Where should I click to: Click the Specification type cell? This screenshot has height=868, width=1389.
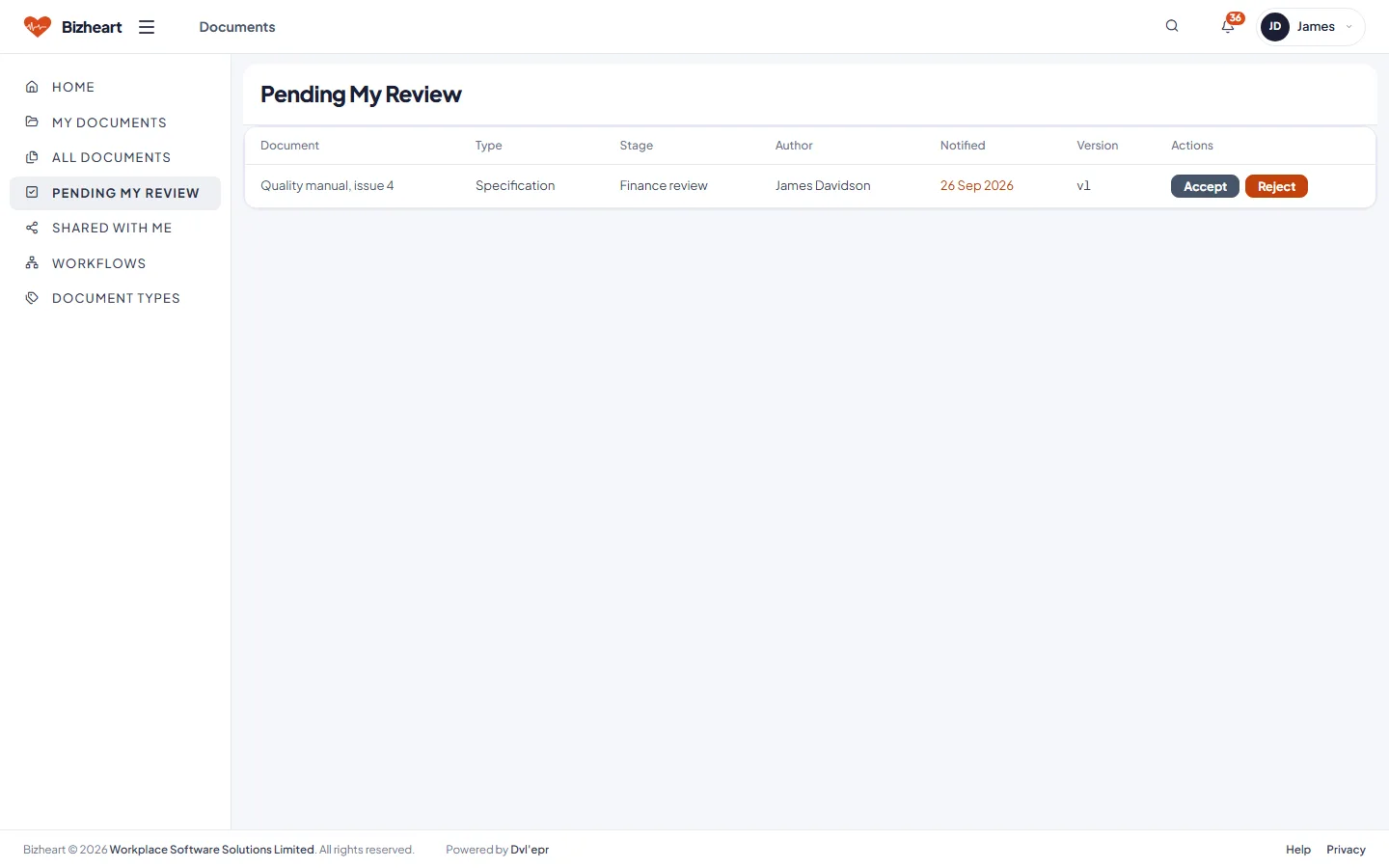click(x=515, y=185)
